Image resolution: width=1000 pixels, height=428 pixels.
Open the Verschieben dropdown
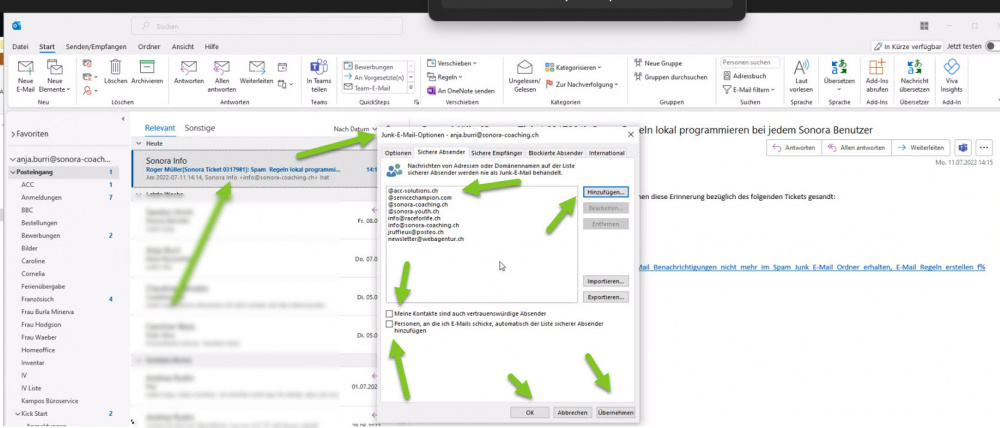(x=452, y=63)
